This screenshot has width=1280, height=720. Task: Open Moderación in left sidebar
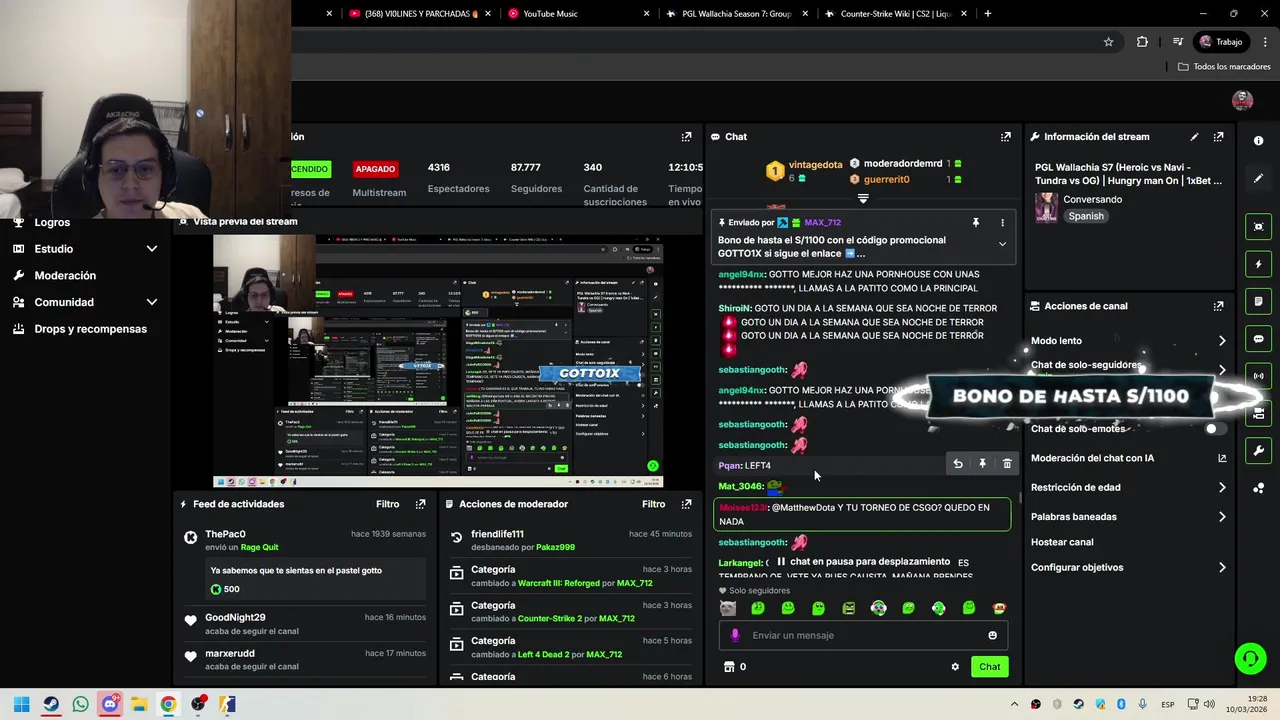tap(65, 276)
